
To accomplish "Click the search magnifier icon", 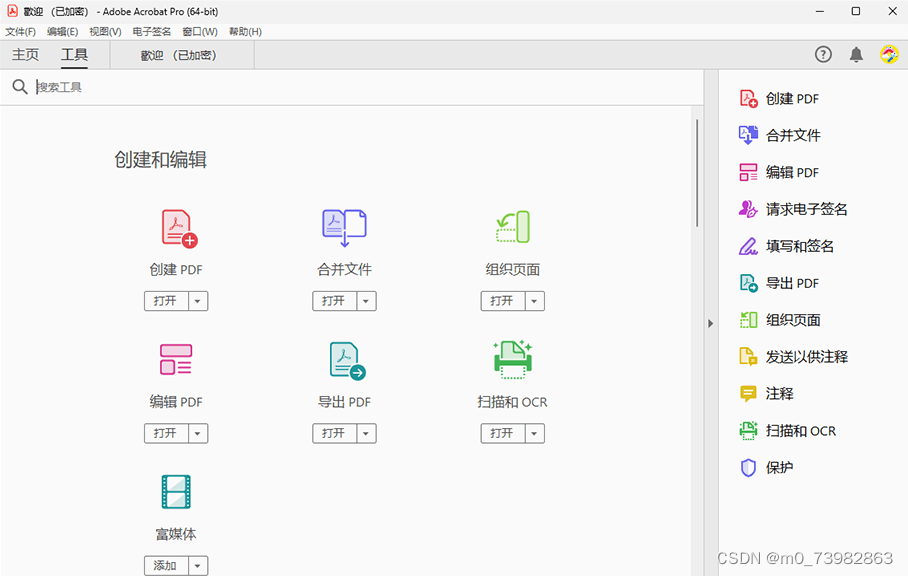I will point(20,87).
